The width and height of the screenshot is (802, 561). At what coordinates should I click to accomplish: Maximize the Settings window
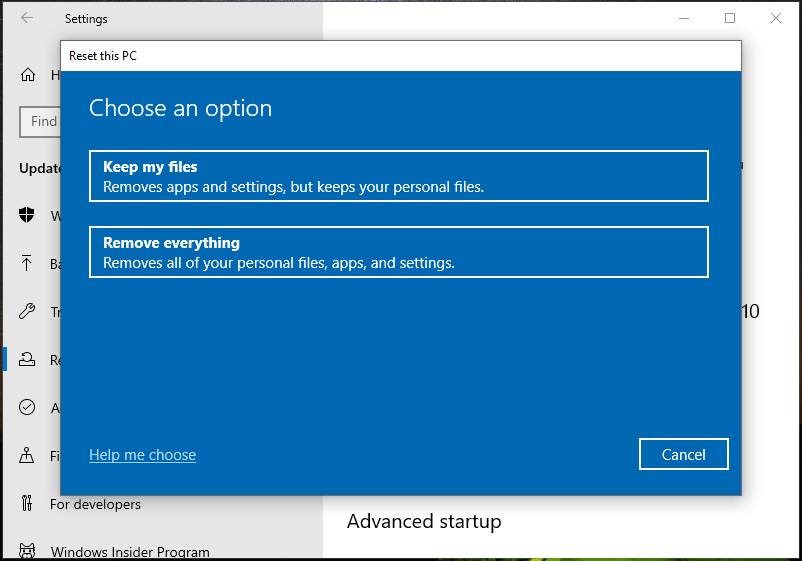pos(730,18)
